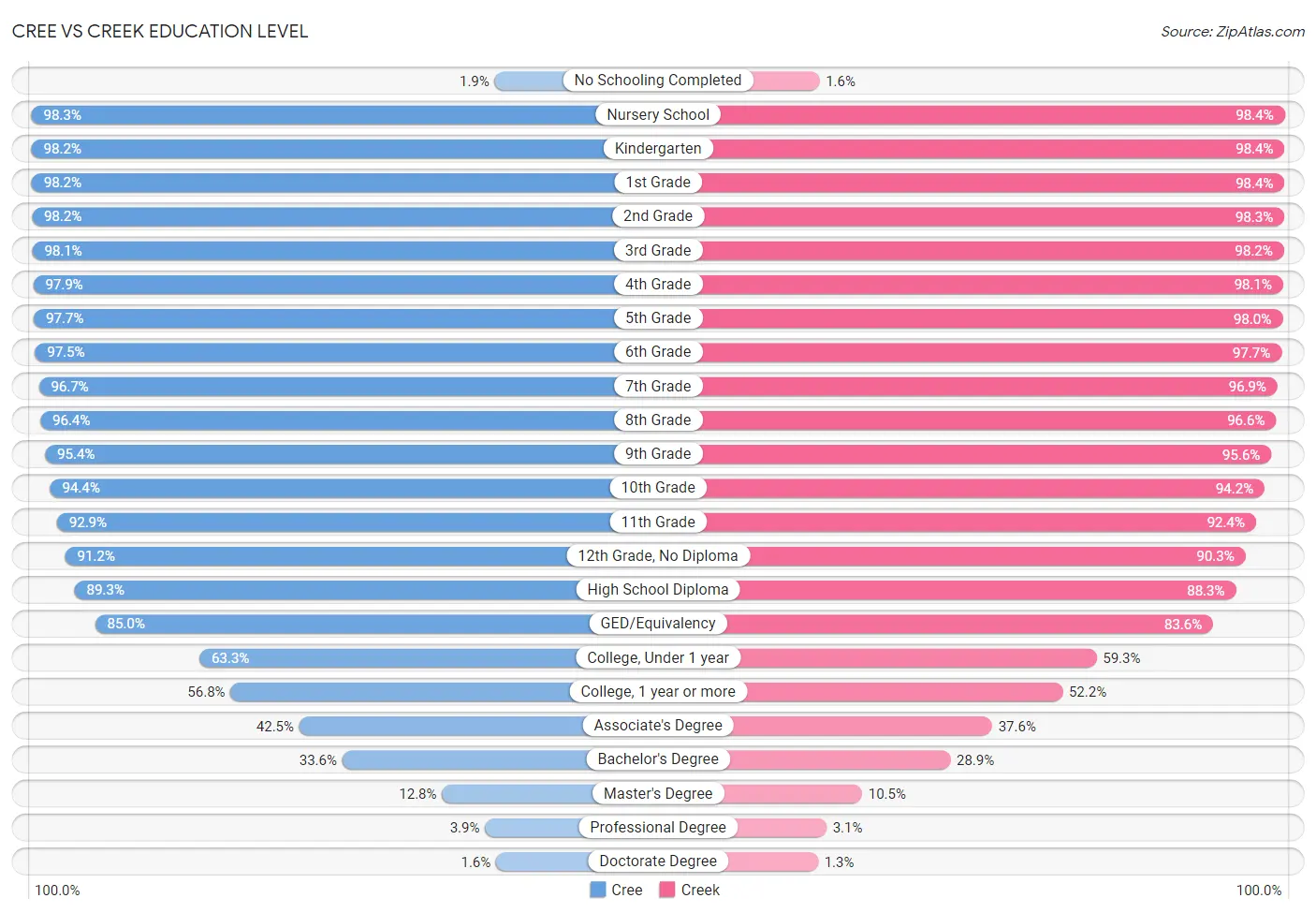
Task: Click the pink Creek bar for Master's Degree
Action: [792, 794]
